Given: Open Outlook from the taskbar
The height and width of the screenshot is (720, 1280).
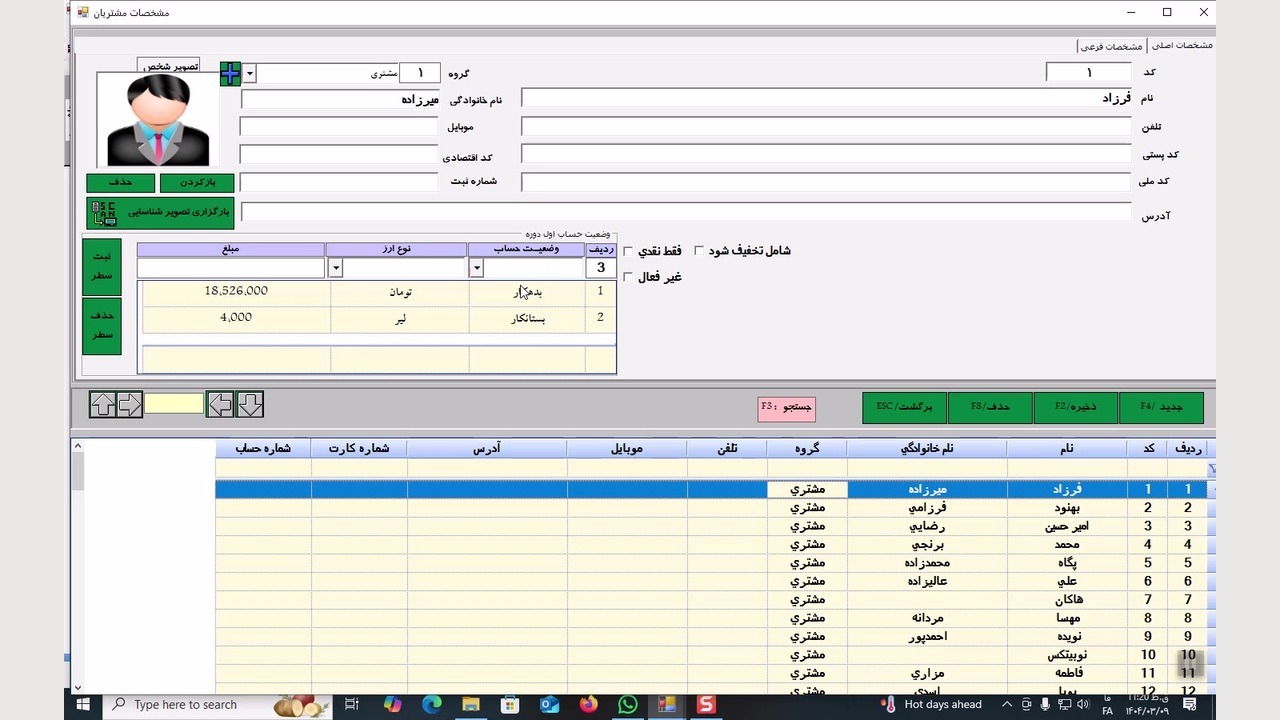Looking at the screenshot, I should click(x=549, y=705).
